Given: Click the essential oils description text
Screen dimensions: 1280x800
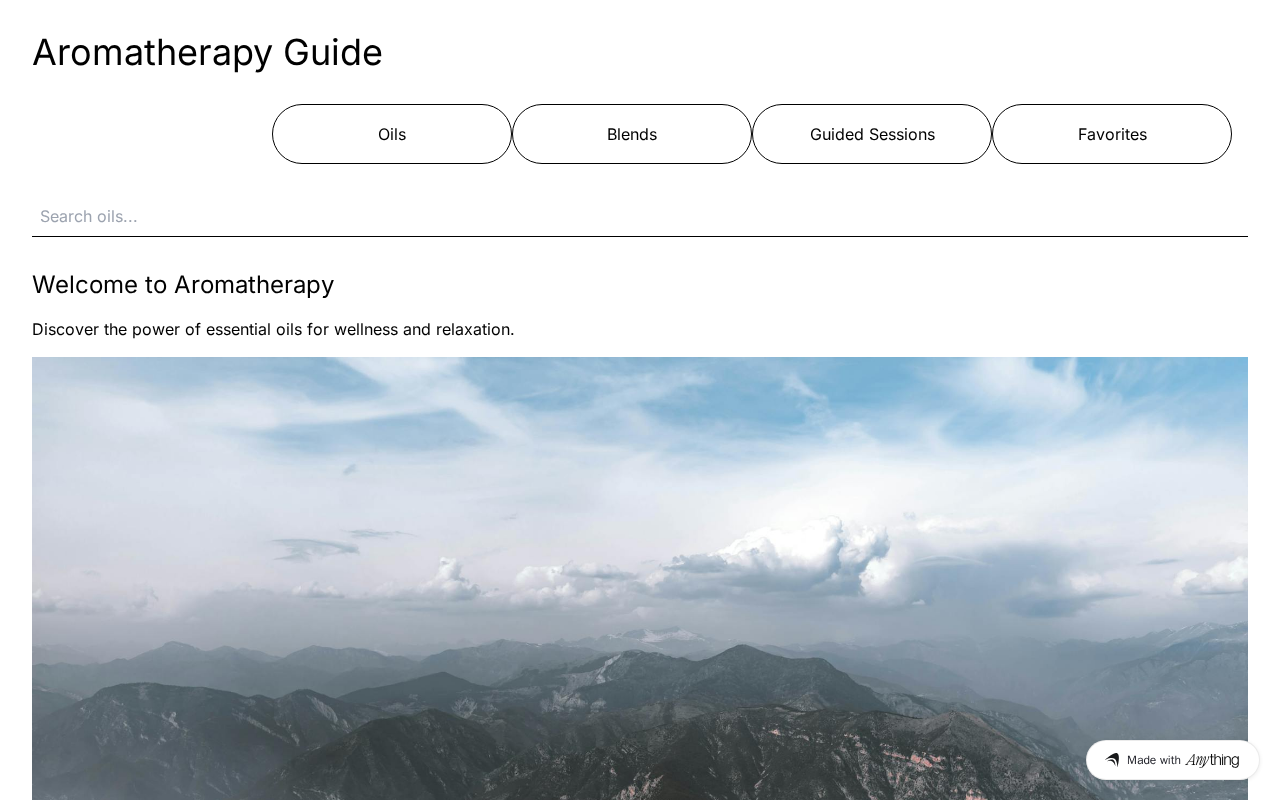Looking at the screenshot, I should (273, 329).
